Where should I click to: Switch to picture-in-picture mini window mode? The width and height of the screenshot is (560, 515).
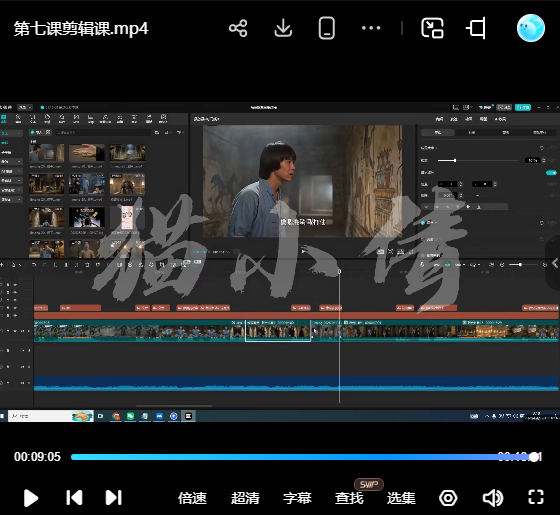[x=432, y=28]
